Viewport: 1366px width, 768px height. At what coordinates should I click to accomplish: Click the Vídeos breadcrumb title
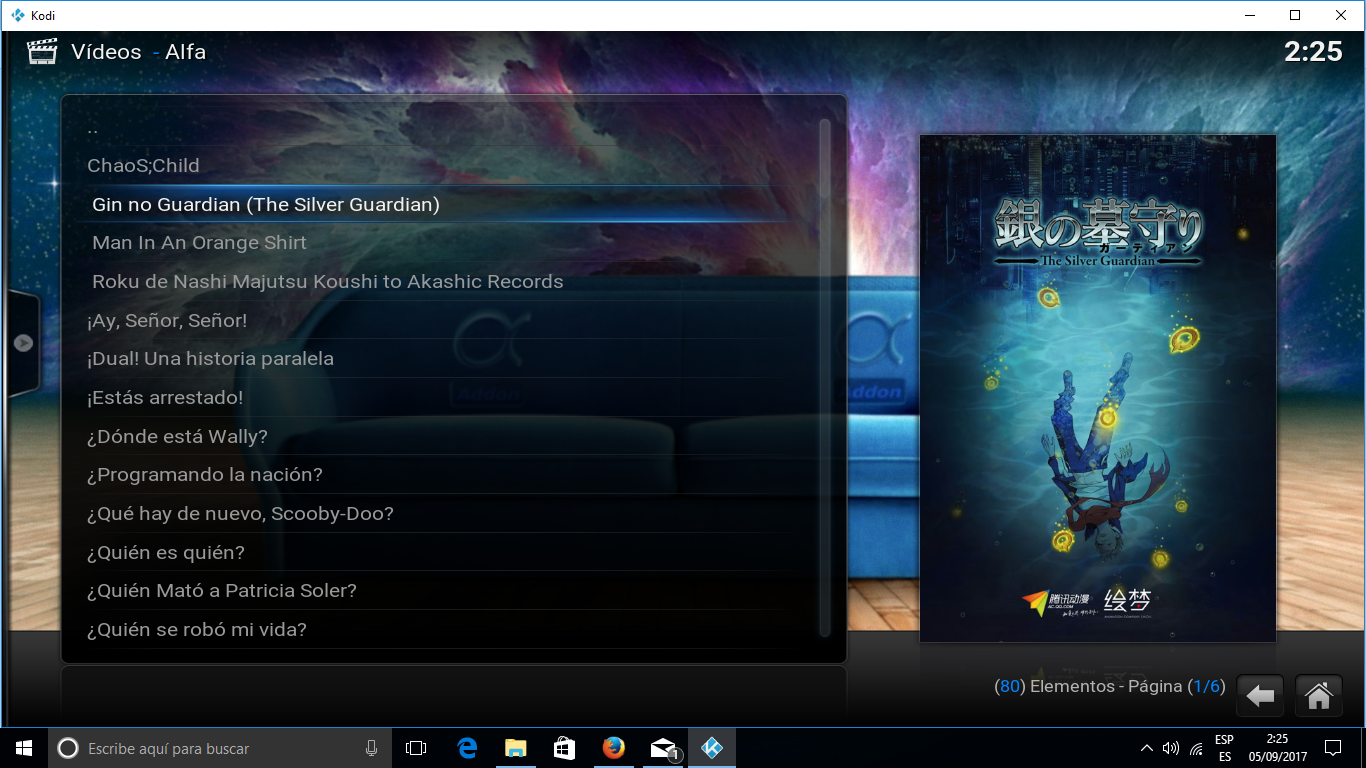[x=106, y=52]
